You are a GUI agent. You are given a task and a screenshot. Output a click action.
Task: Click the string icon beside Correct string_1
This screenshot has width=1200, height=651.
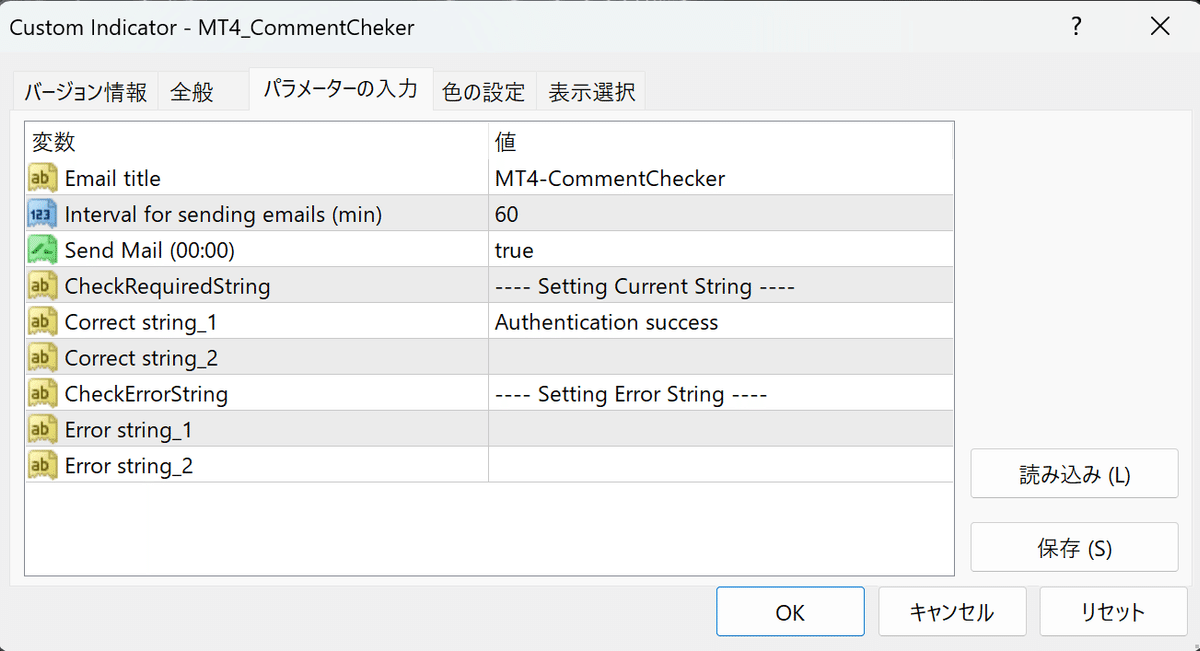[x=42, y=323]
